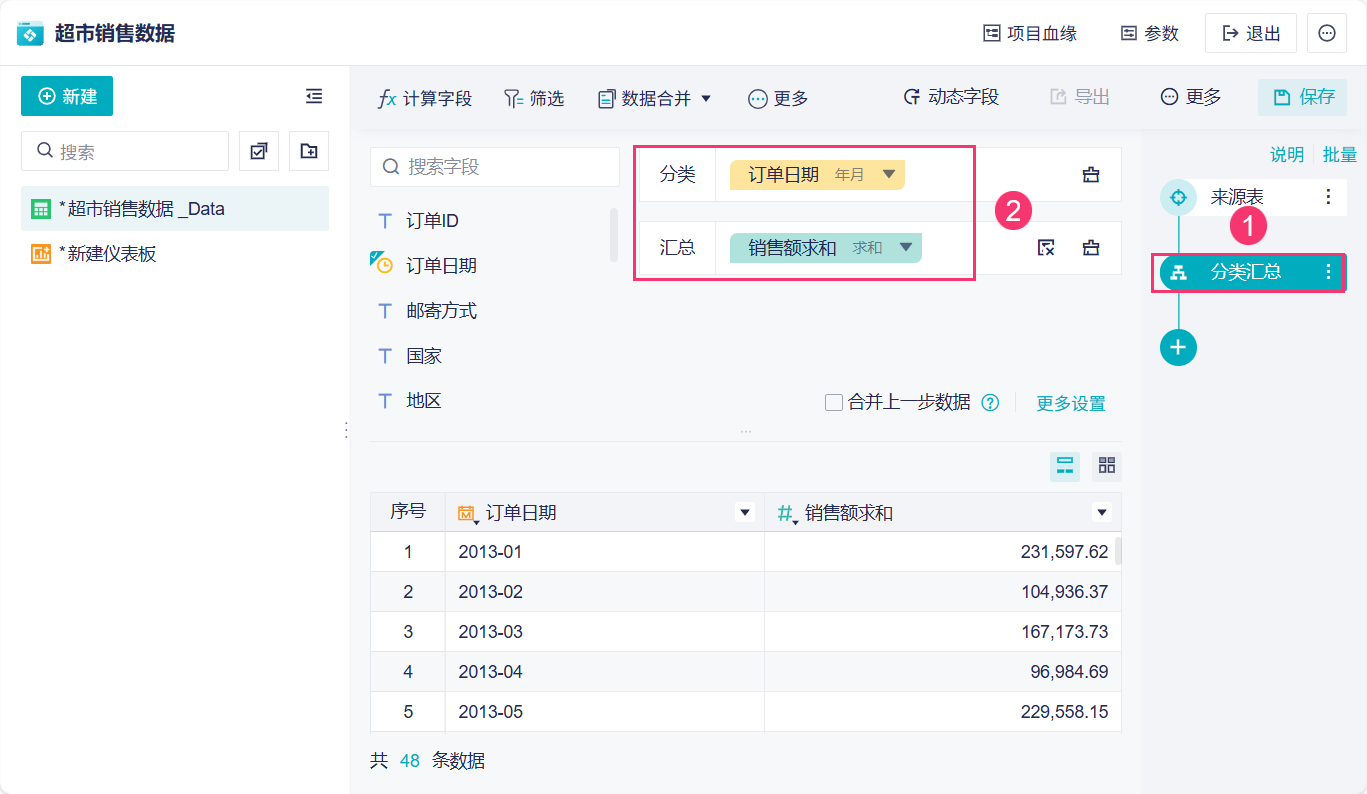This screenshot has height=794, width=1367.
Task: Enable the 合并上一步数据 checkbox
Action: 833,403
